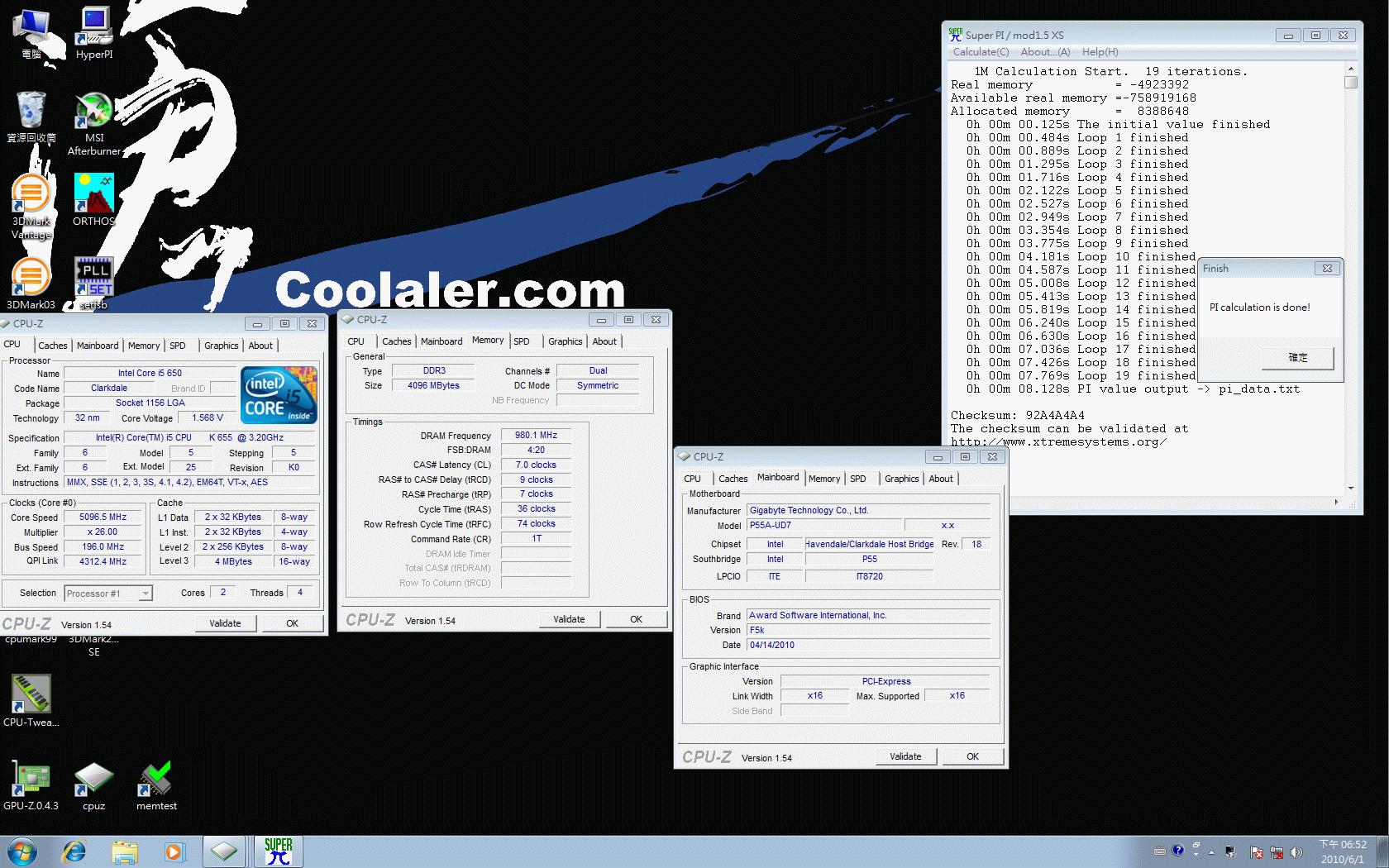The width and height of the screenshot is (1389, 868).
Task: Show hidden tray icons arrow
Action: (1212, 852)
